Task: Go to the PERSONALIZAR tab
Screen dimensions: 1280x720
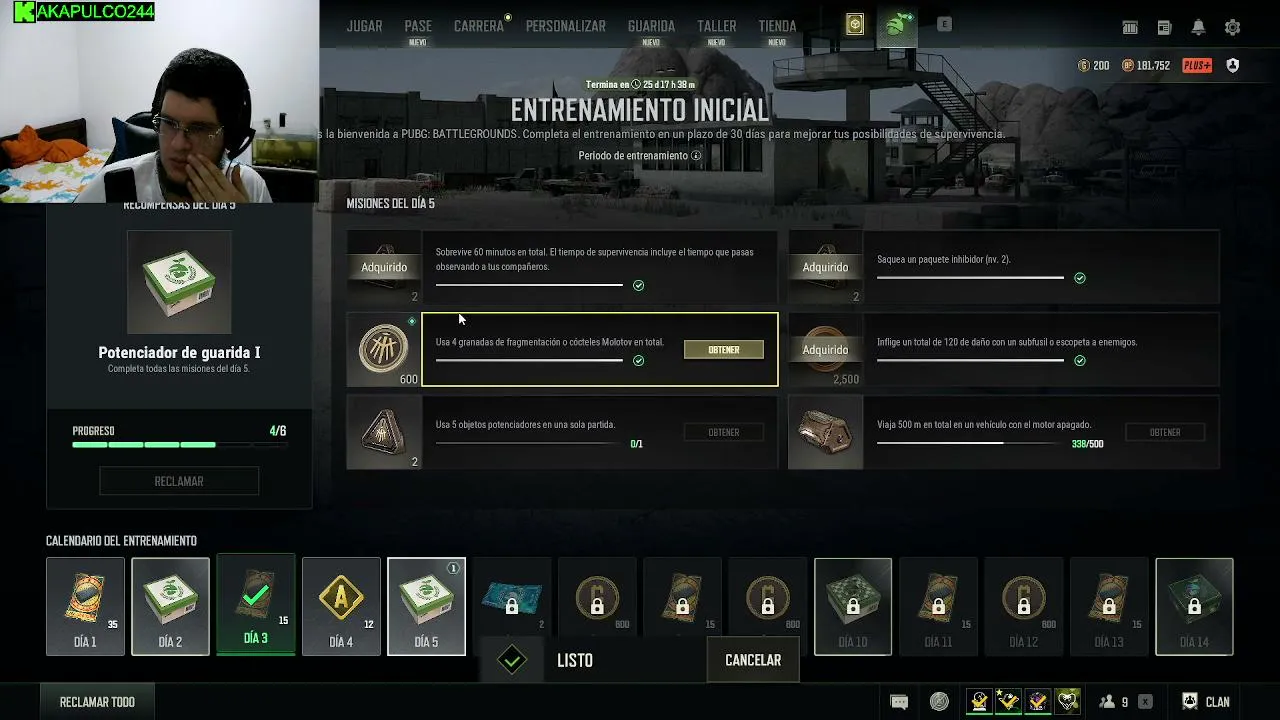Action: [566, 26]
